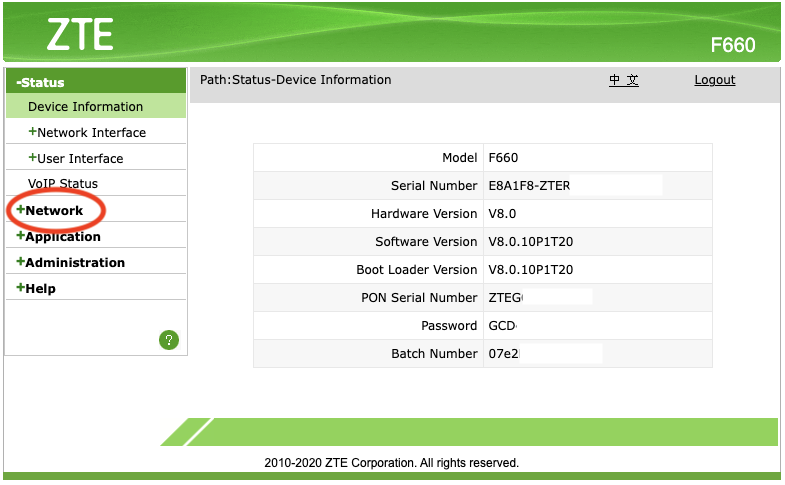The height and width of the screenshot is (485, 785).
Task: Click the Software Version label
Action: click(x=426, y=242)
